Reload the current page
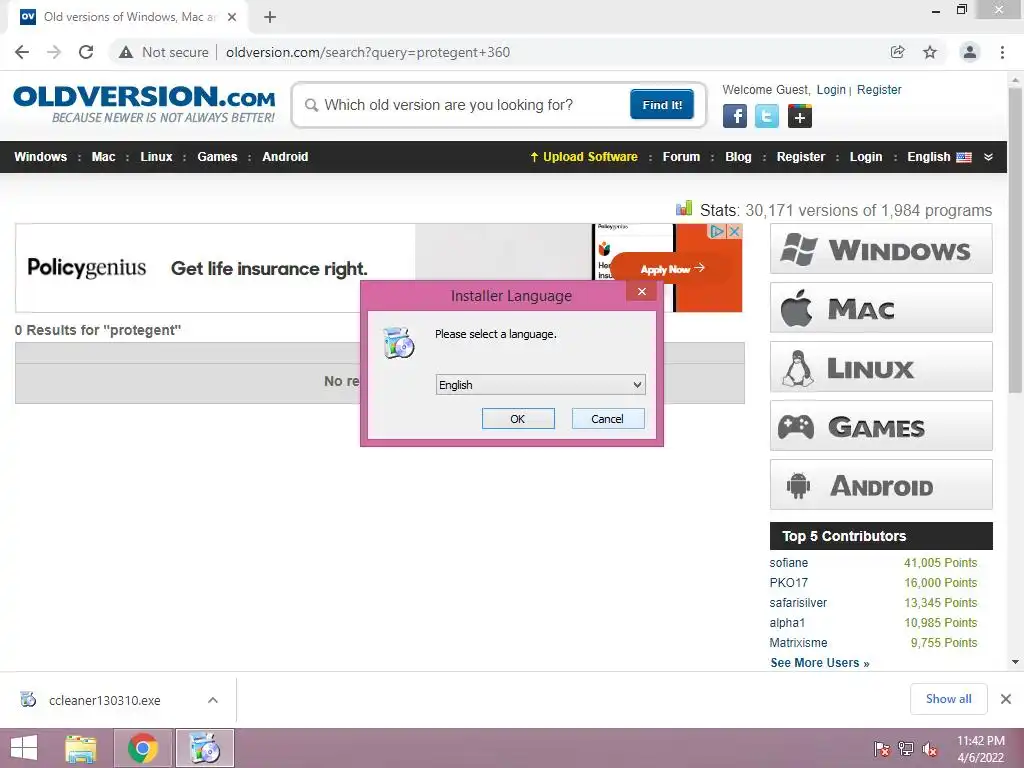 tap(86, 52)
